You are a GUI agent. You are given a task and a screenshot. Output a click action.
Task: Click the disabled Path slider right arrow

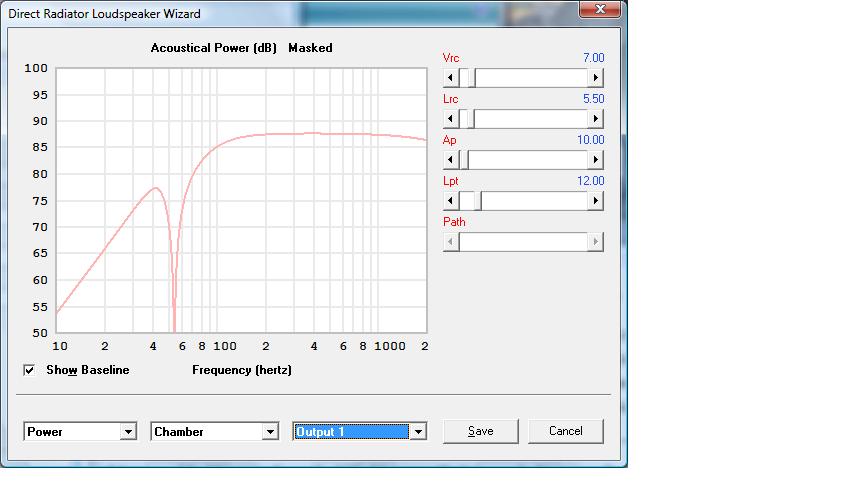pos(595,241)
